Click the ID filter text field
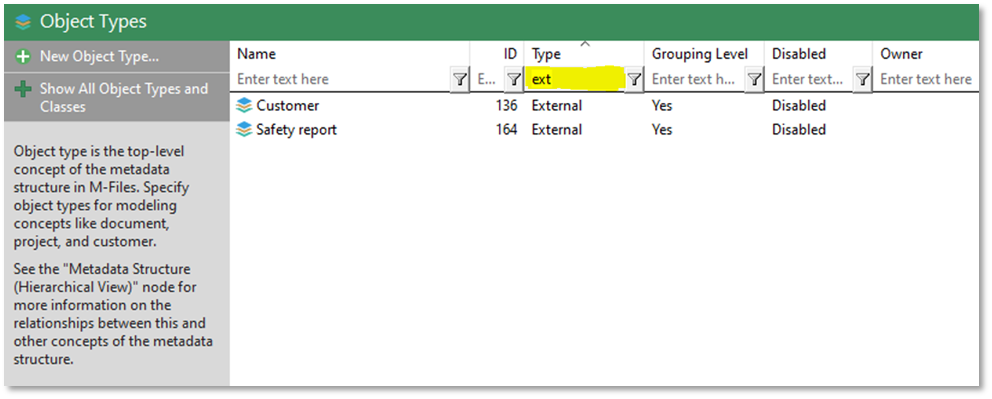The image size is (992, 399). coord(488,80)
